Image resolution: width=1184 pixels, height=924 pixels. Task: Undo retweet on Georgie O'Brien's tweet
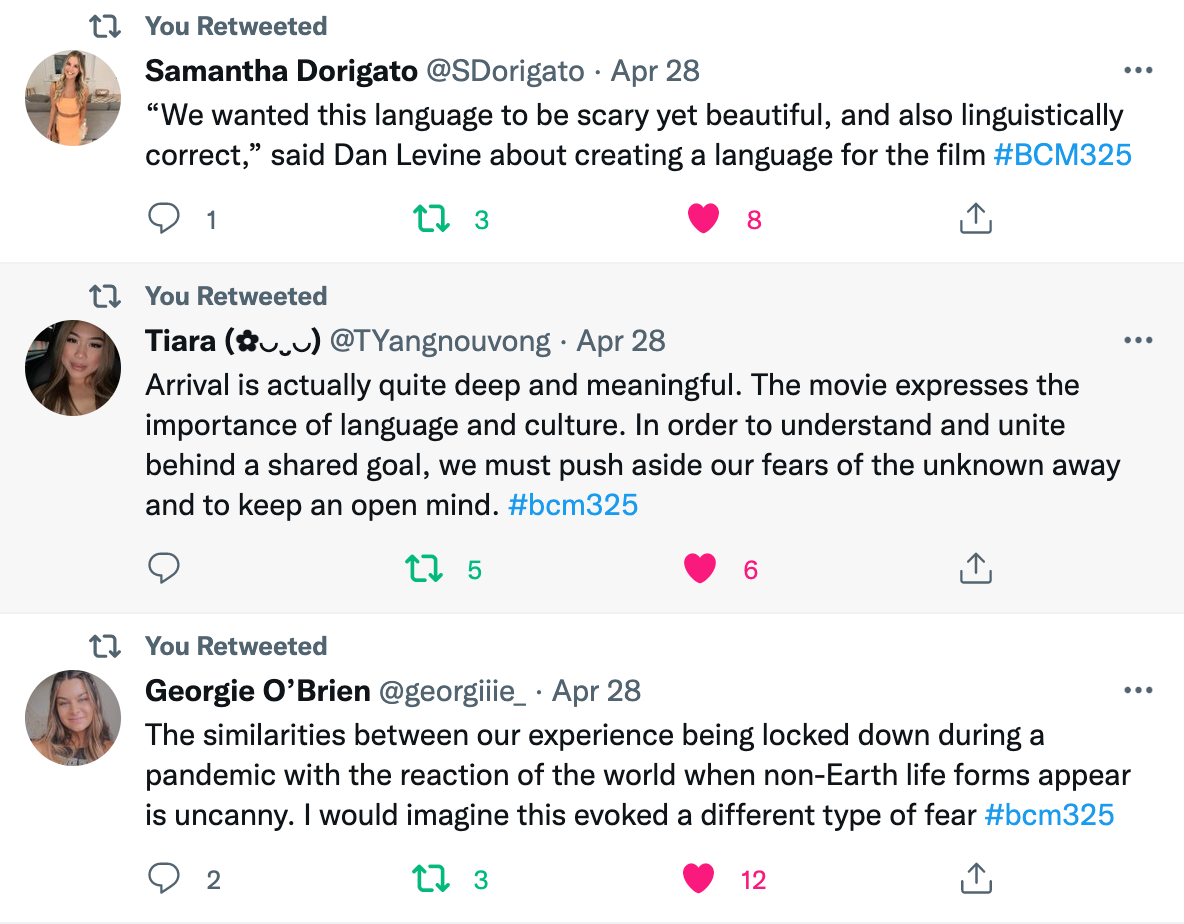click(432, 879)
